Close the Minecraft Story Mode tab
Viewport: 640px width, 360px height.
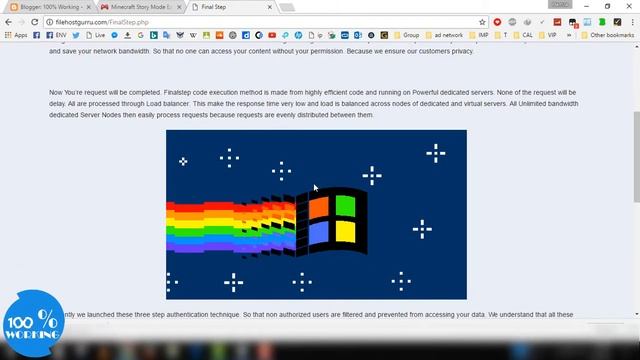pyautogui.click(x=179, y=7)
